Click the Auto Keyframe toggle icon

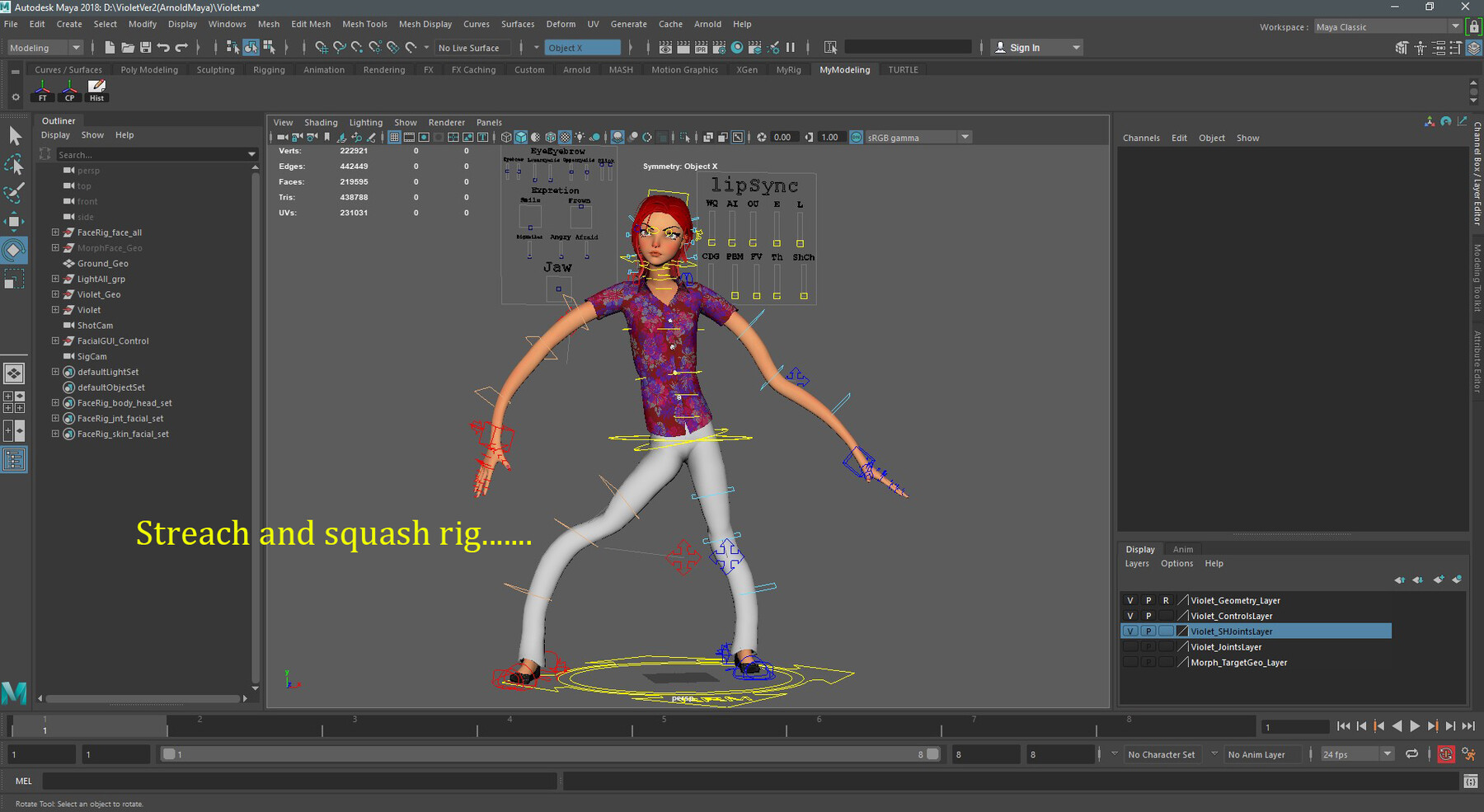[1445, 754]
